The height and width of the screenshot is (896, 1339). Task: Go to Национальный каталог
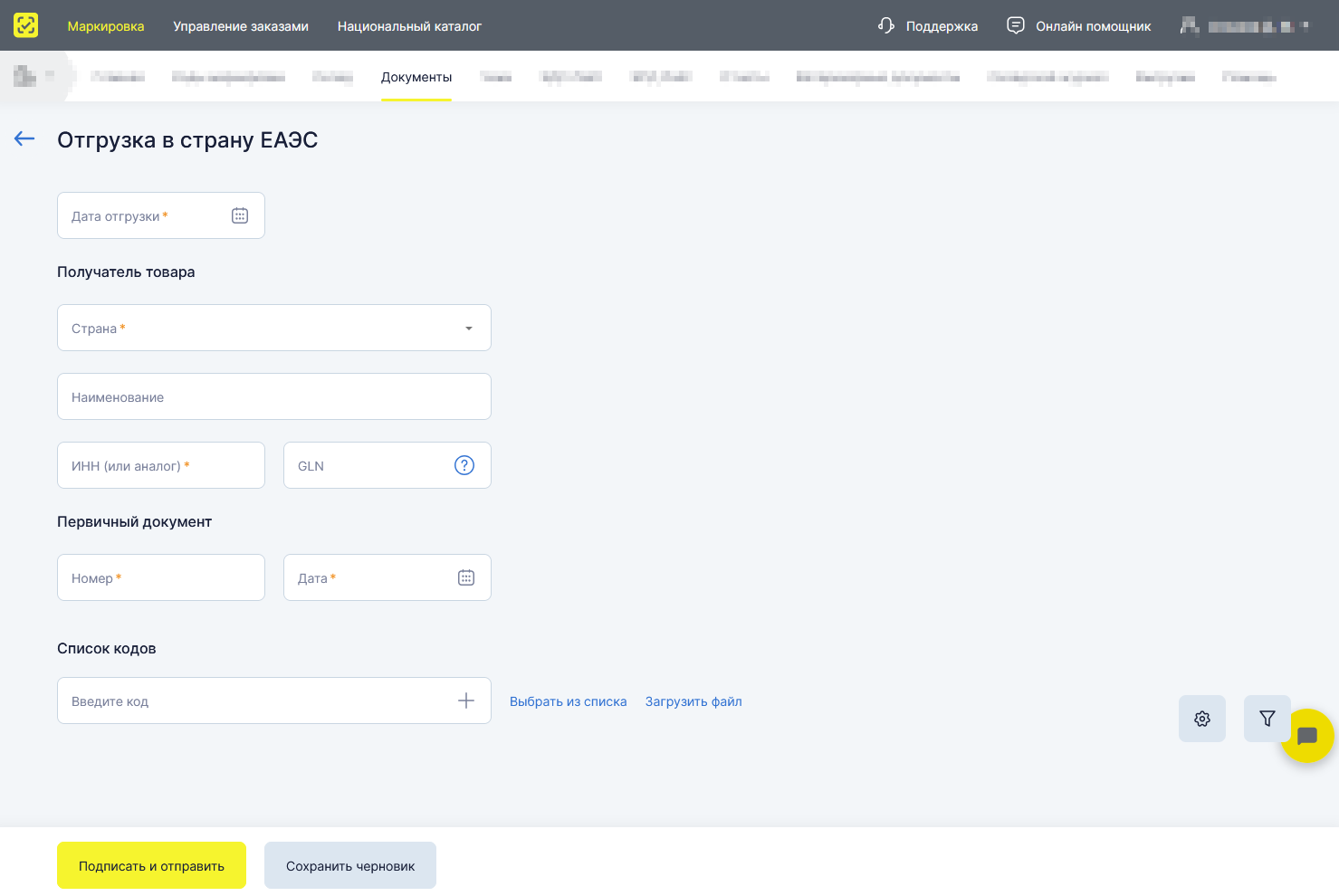tap(409, 26)
